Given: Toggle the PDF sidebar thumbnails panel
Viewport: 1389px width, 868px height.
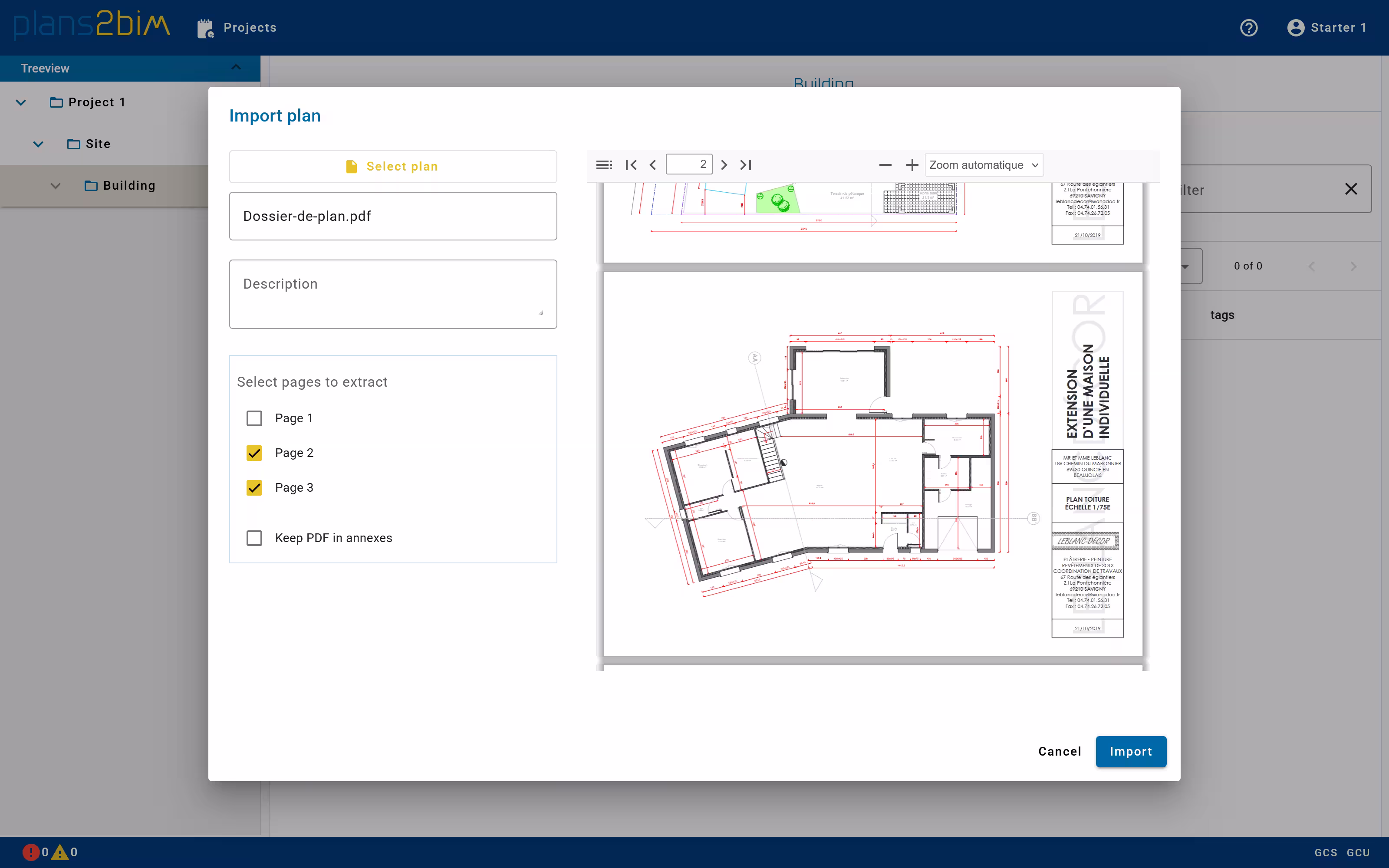Looking at the screenshot, I should pyautogui.click(x=603, y=165).
